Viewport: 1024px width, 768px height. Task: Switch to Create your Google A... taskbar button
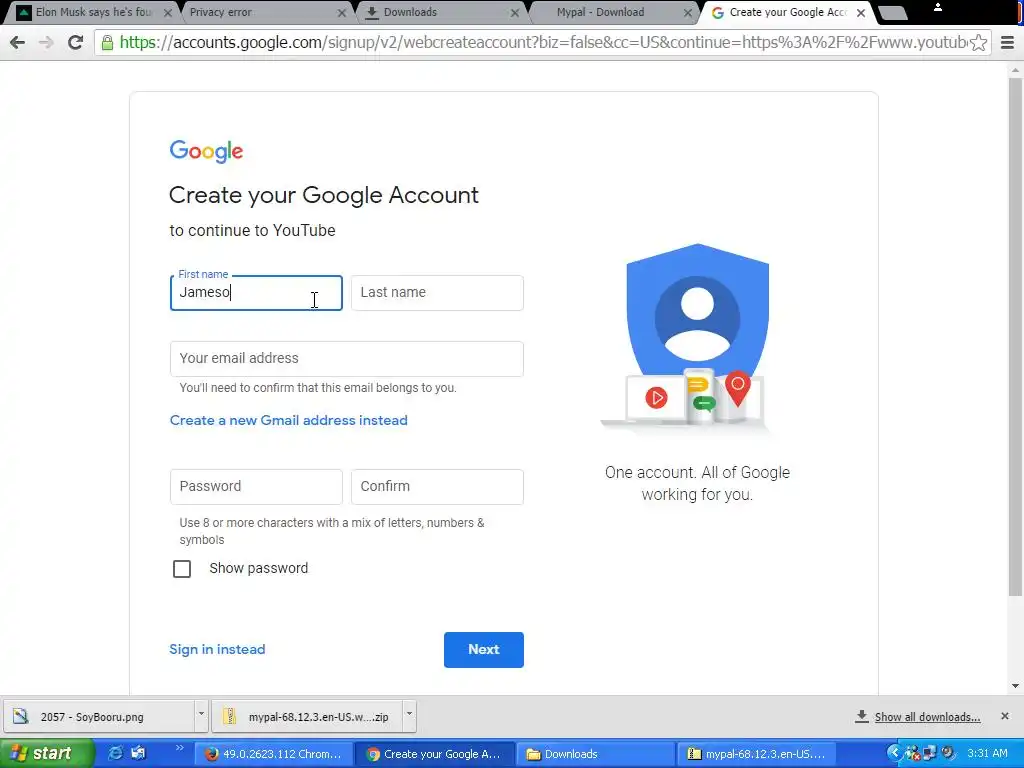coord(434,754)
